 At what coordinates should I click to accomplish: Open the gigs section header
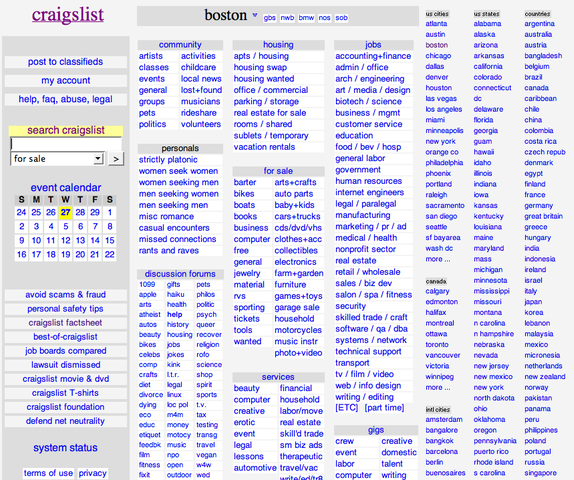376,430
